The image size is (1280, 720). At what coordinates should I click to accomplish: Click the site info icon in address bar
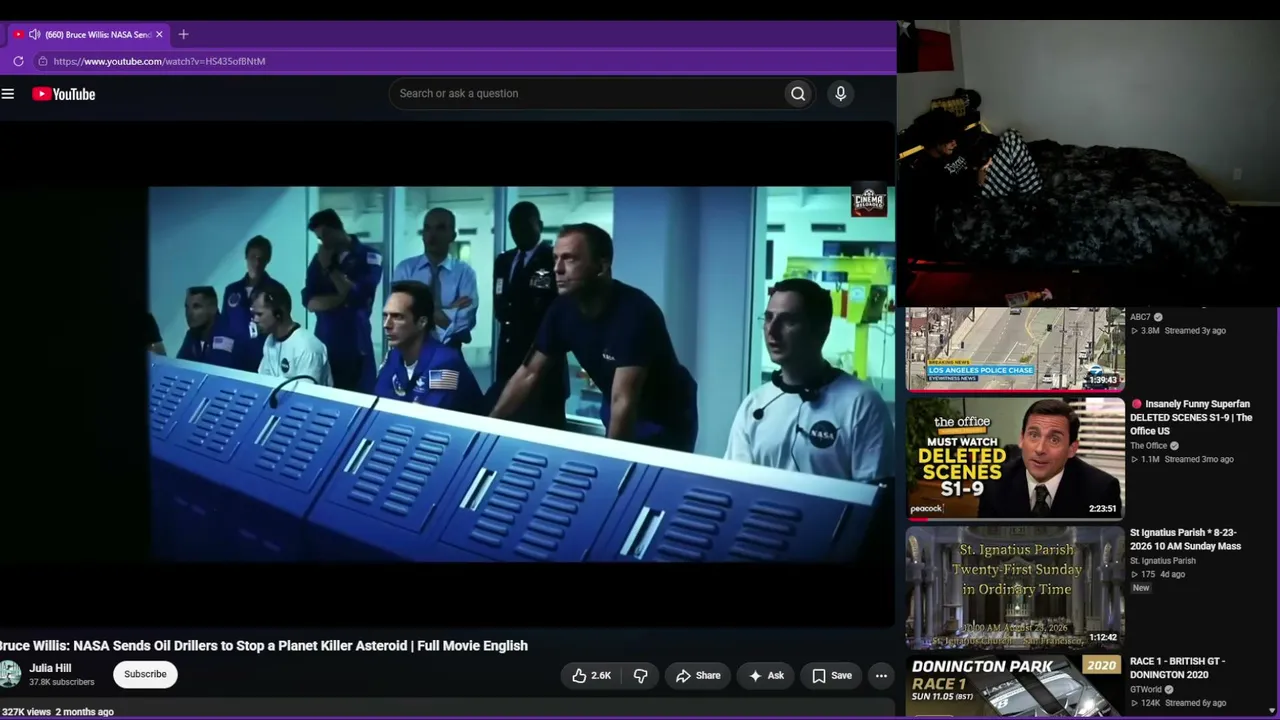pyautogui.click(x=42, y=61)
